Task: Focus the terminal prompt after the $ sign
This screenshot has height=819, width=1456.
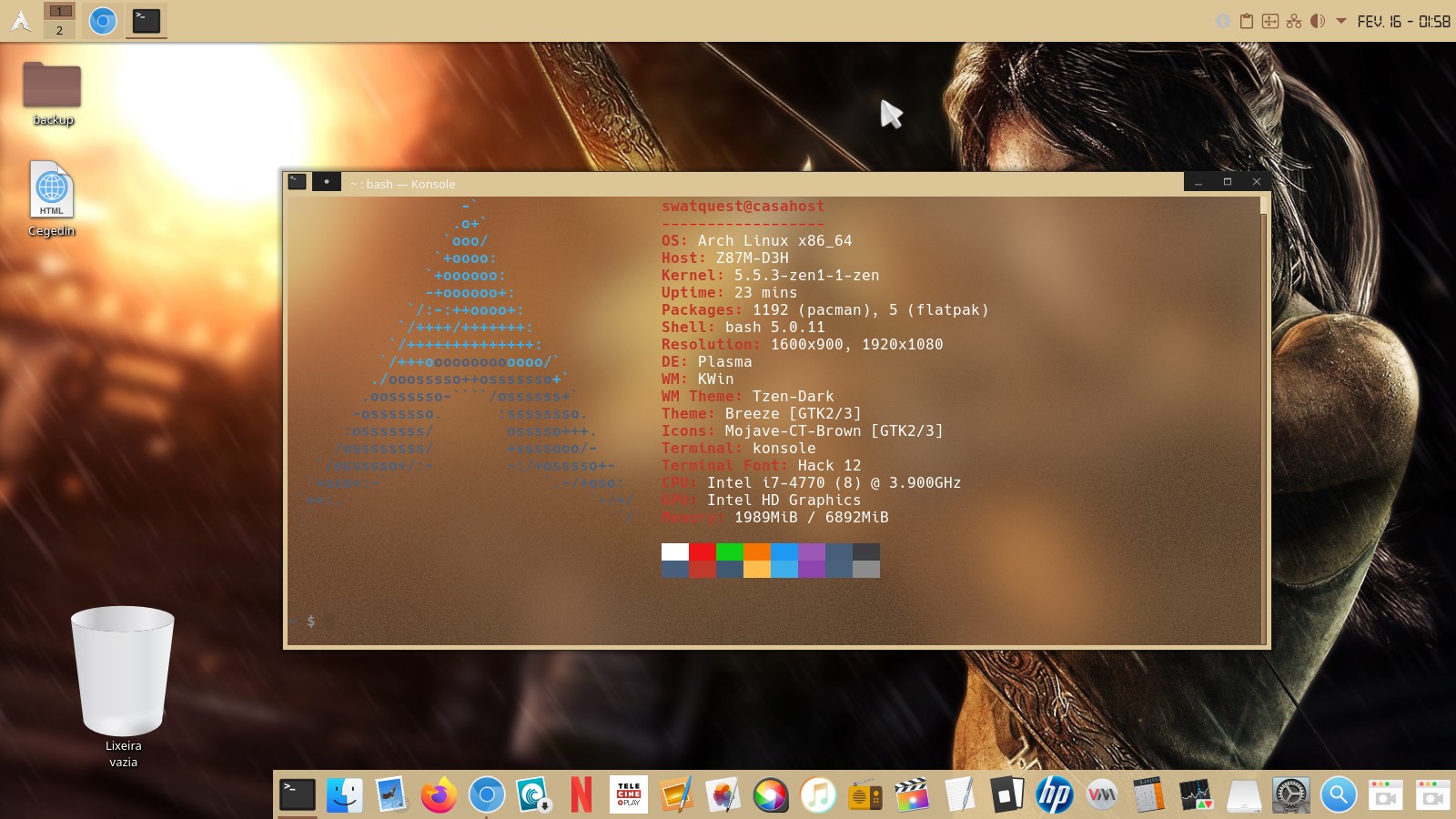Action: click(x=329, y=622)
